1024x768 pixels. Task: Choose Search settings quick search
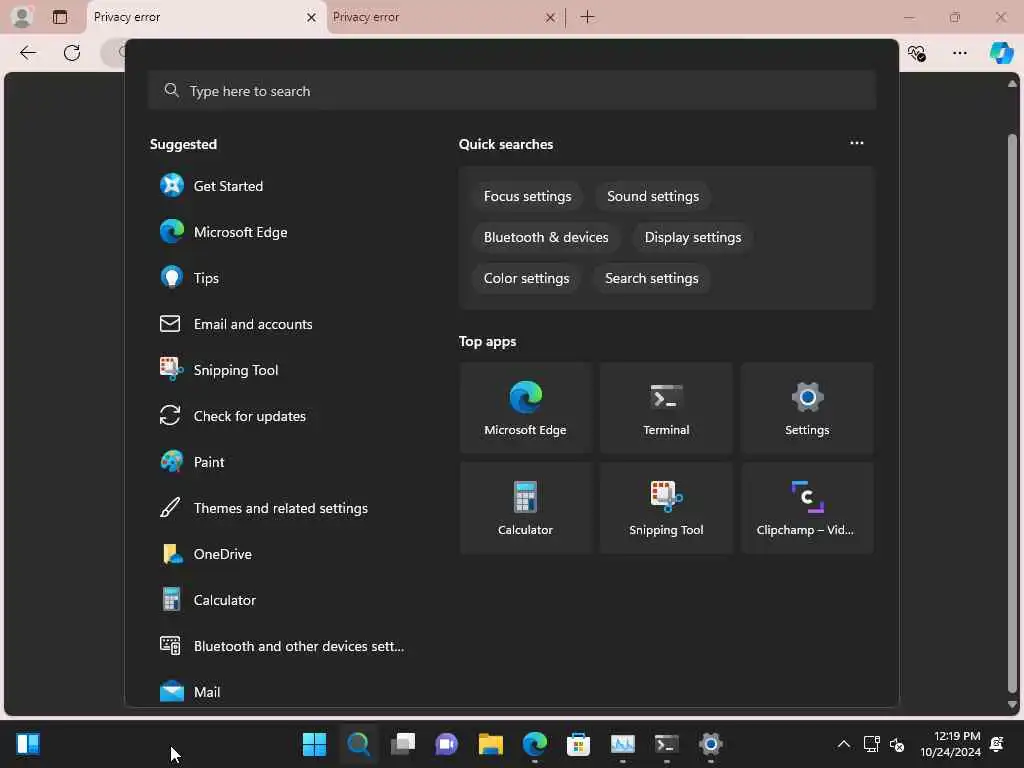pos(652,279)
